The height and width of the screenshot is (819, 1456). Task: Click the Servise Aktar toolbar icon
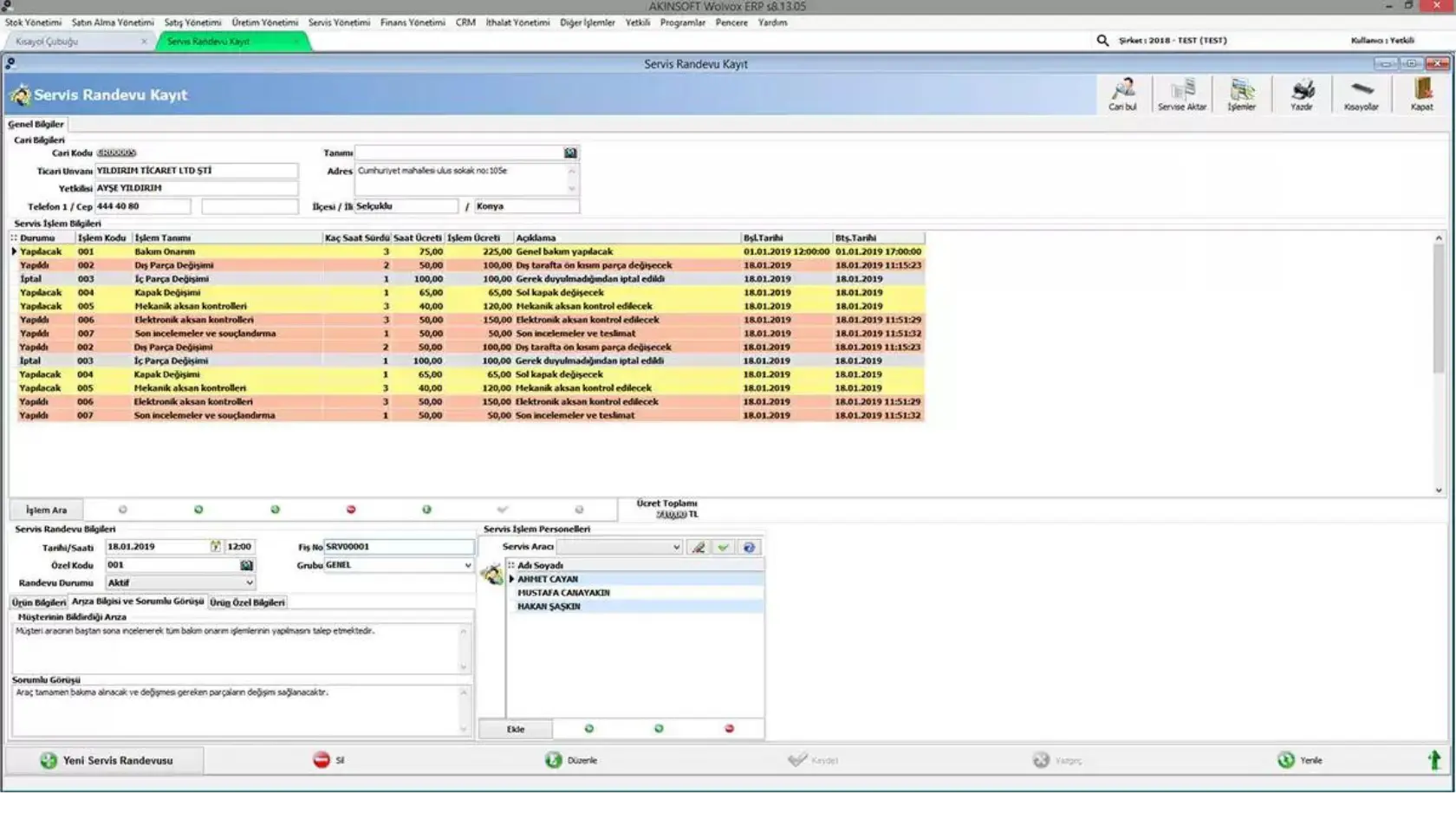coord(1182,94)
